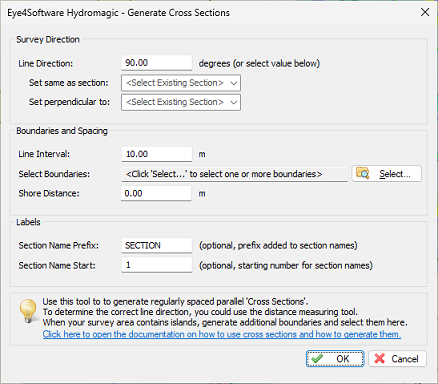Click the Select Boundaries read-only text box
Screen dimensions: 438x384
(x=234, y=174)
